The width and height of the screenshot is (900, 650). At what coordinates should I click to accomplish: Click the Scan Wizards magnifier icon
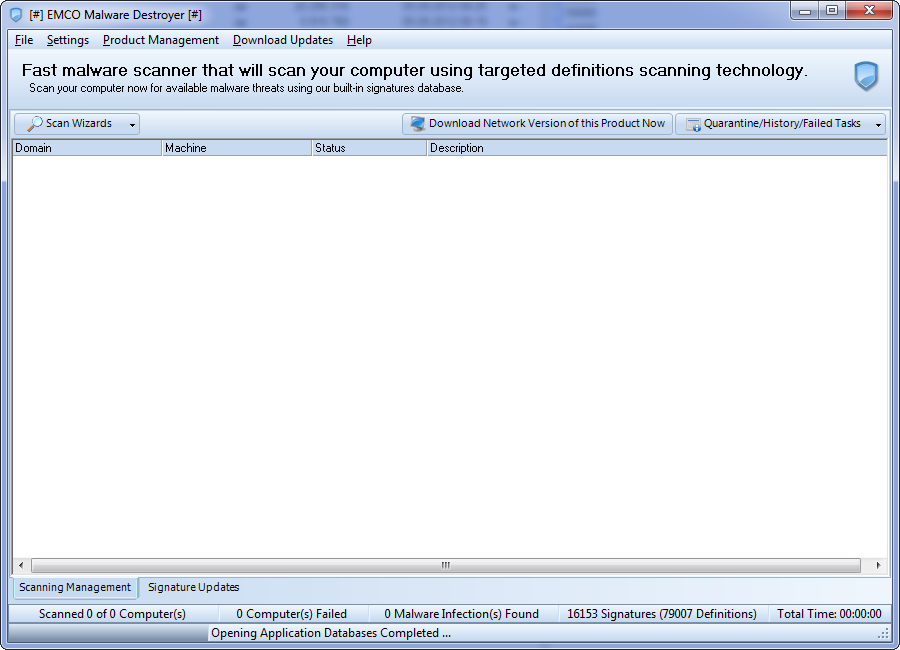point(34,123)
